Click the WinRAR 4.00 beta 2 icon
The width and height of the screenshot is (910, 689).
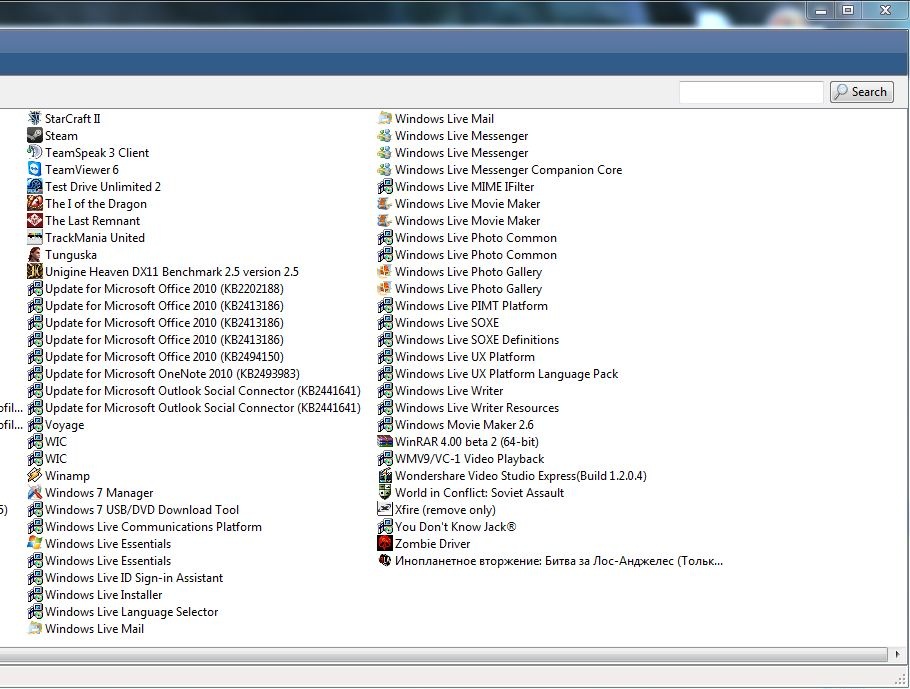pyautogui.click(x=385, y=441)
